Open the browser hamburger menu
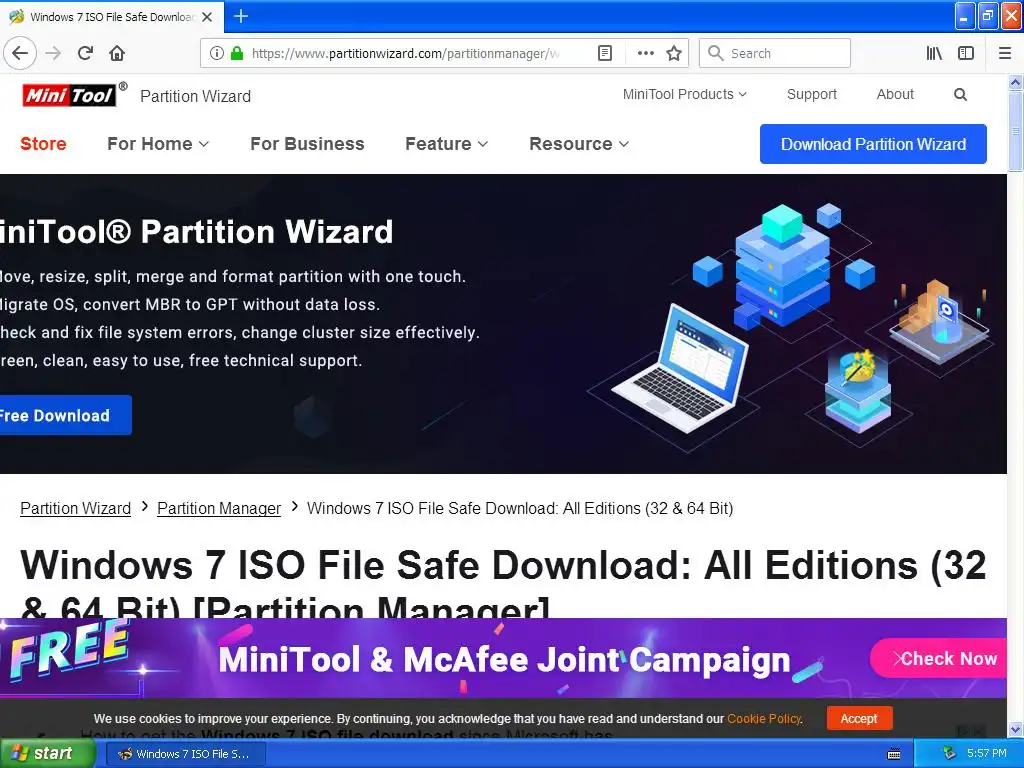Screen dimensions: 1024x768 click(1004, 53)
